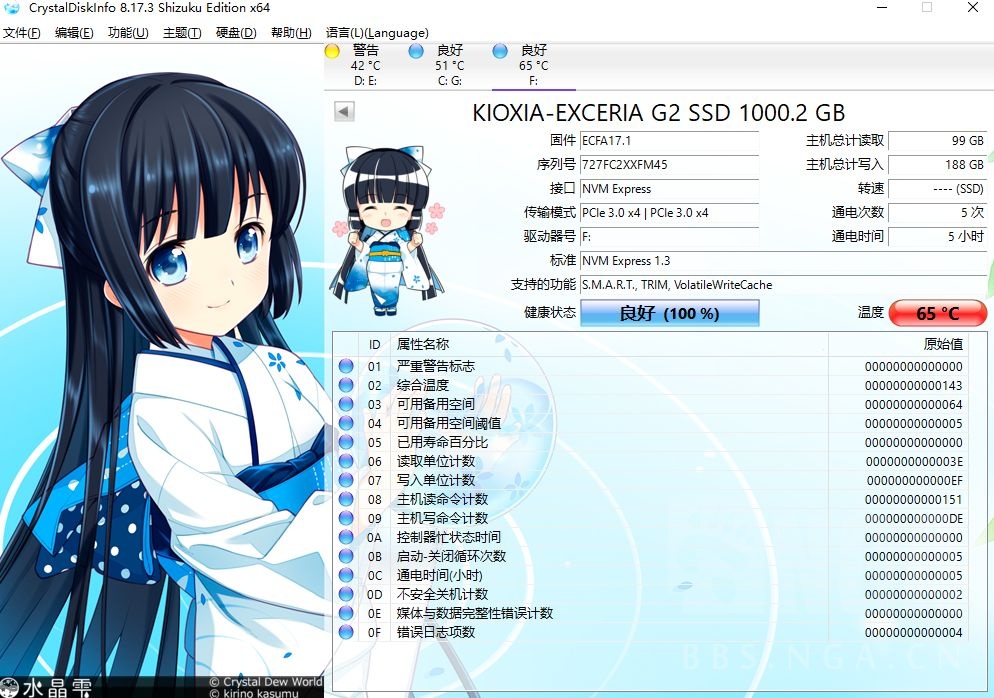Select the serial number field 727FC2XXFM45
Viewport: 994px width, 698px height.
click(x=668, y=164)
